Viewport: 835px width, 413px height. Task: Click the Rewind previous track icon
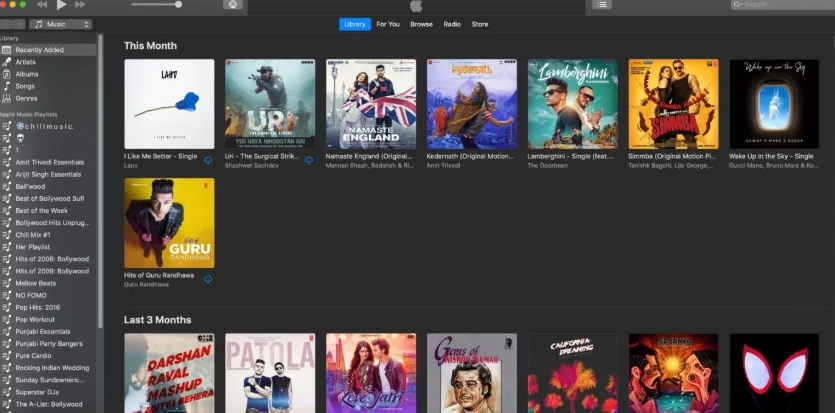(x=42, y=5)
